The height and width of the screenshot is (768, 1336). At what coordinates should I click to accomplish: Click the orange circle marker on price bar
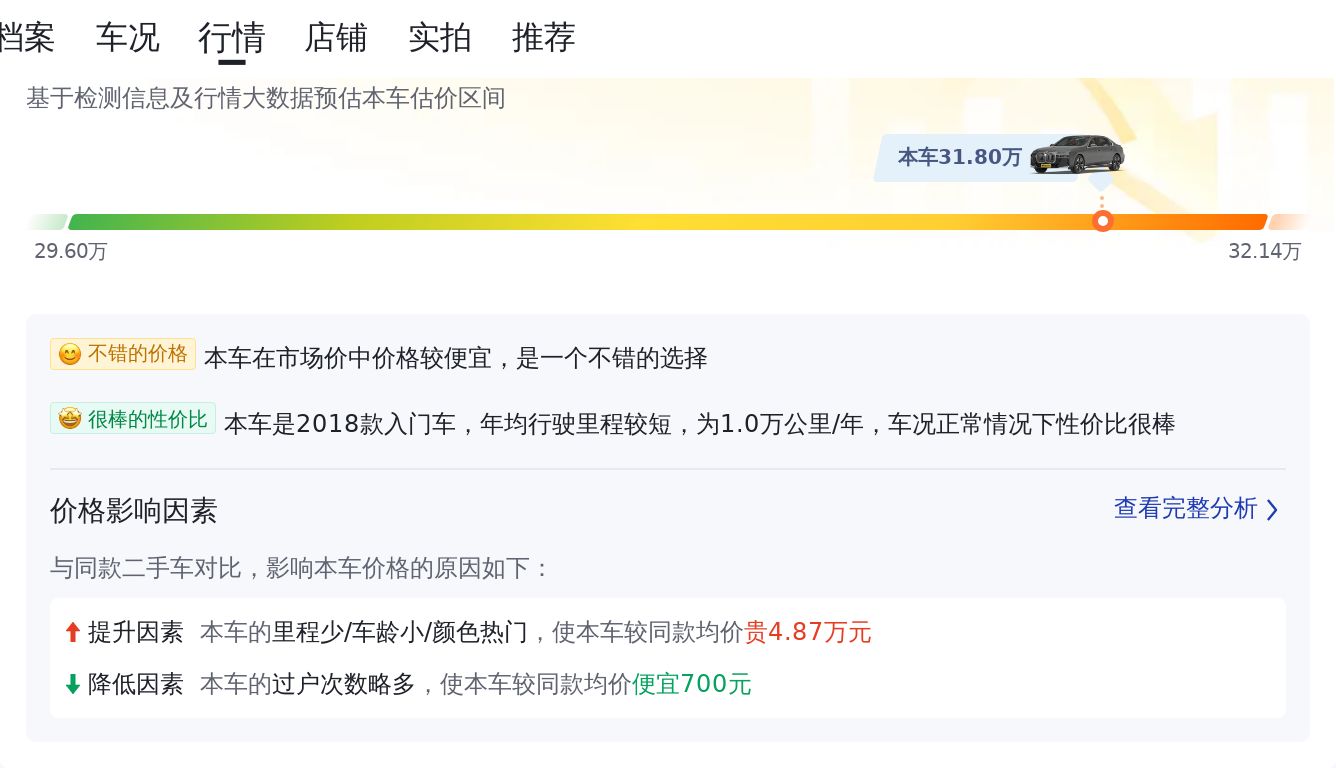[x=1103, y=221]
